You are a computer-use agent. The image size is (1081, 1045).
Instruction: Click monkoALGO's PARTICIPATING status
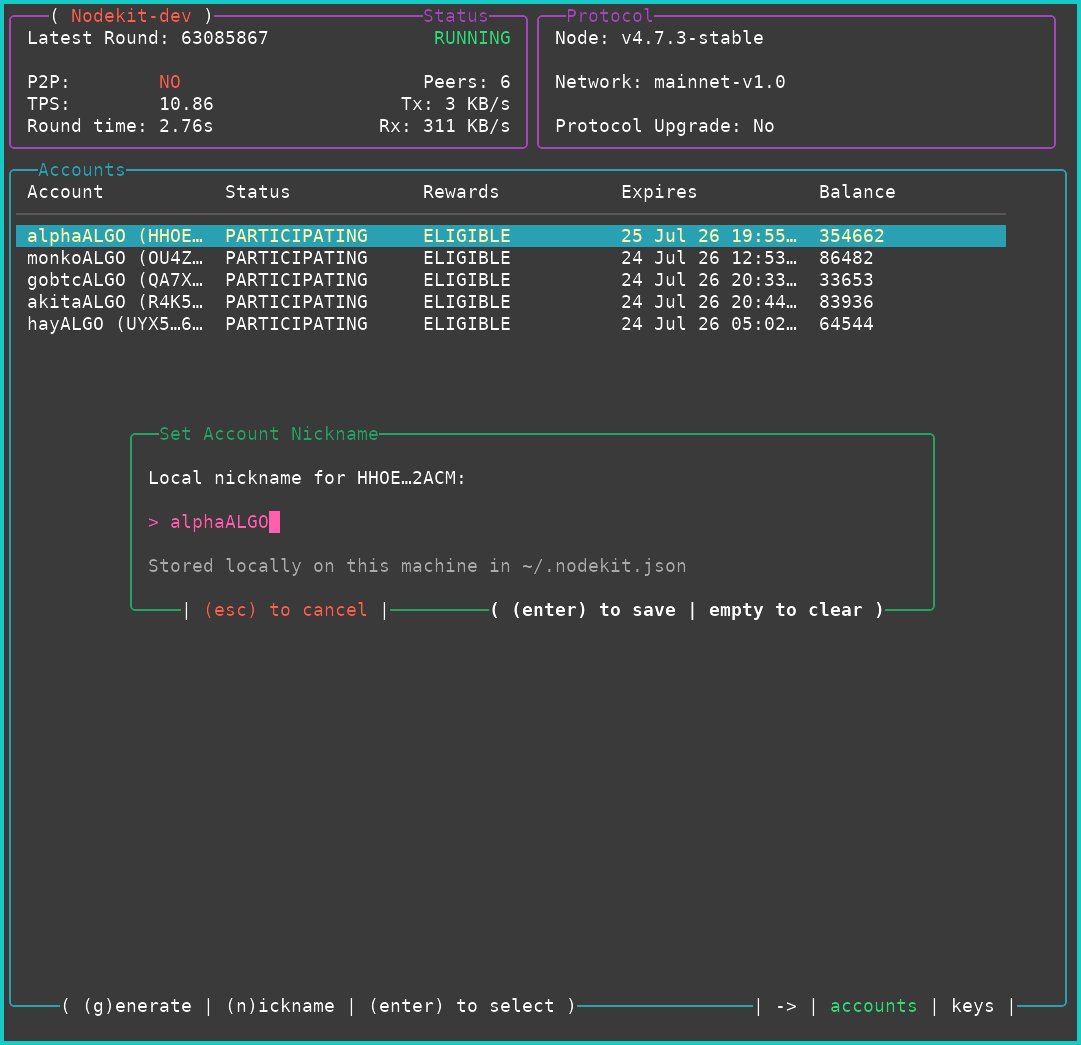[x=296, y=258]
